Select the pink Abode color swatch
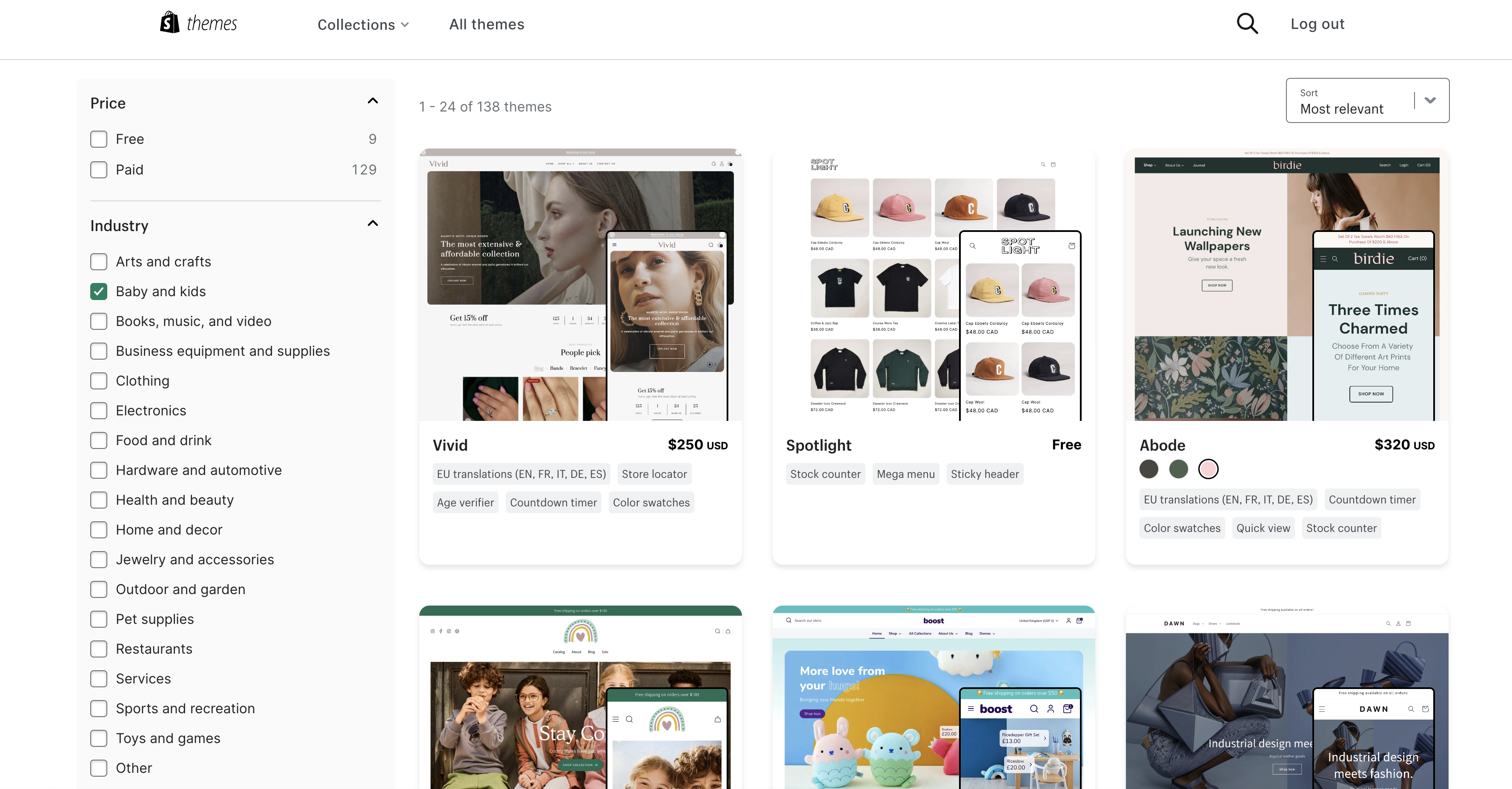This screenshot has width=1512, height=789. (x=1208, y=469)
